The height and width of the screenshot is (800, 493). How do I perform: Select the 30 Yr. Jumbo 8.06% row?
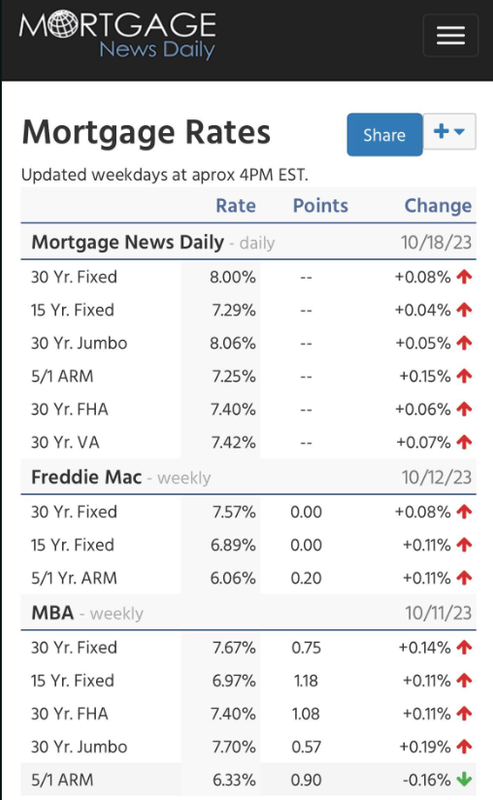(249, 343)
